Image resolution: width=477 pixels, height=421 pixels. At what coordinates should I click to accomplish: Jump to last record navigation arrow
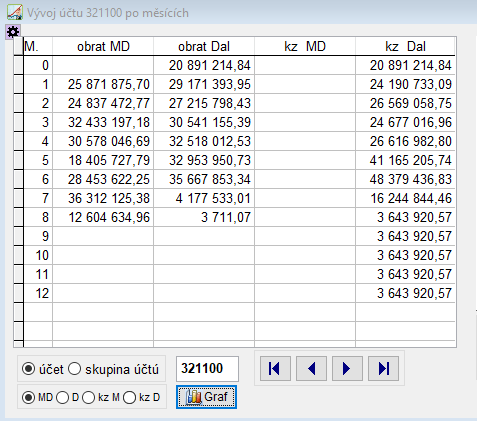(383, 369)
